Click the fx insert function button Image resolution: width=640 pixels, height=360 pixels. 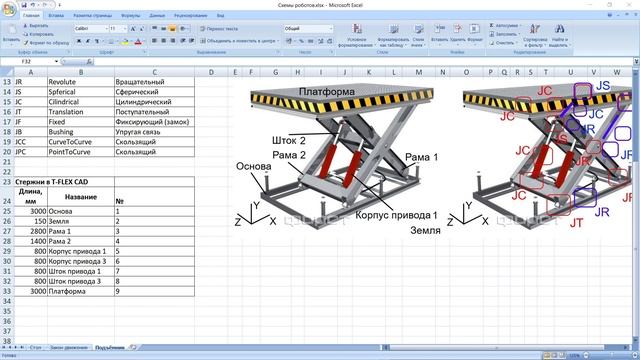pyautogui.click(x=89, y=61)
